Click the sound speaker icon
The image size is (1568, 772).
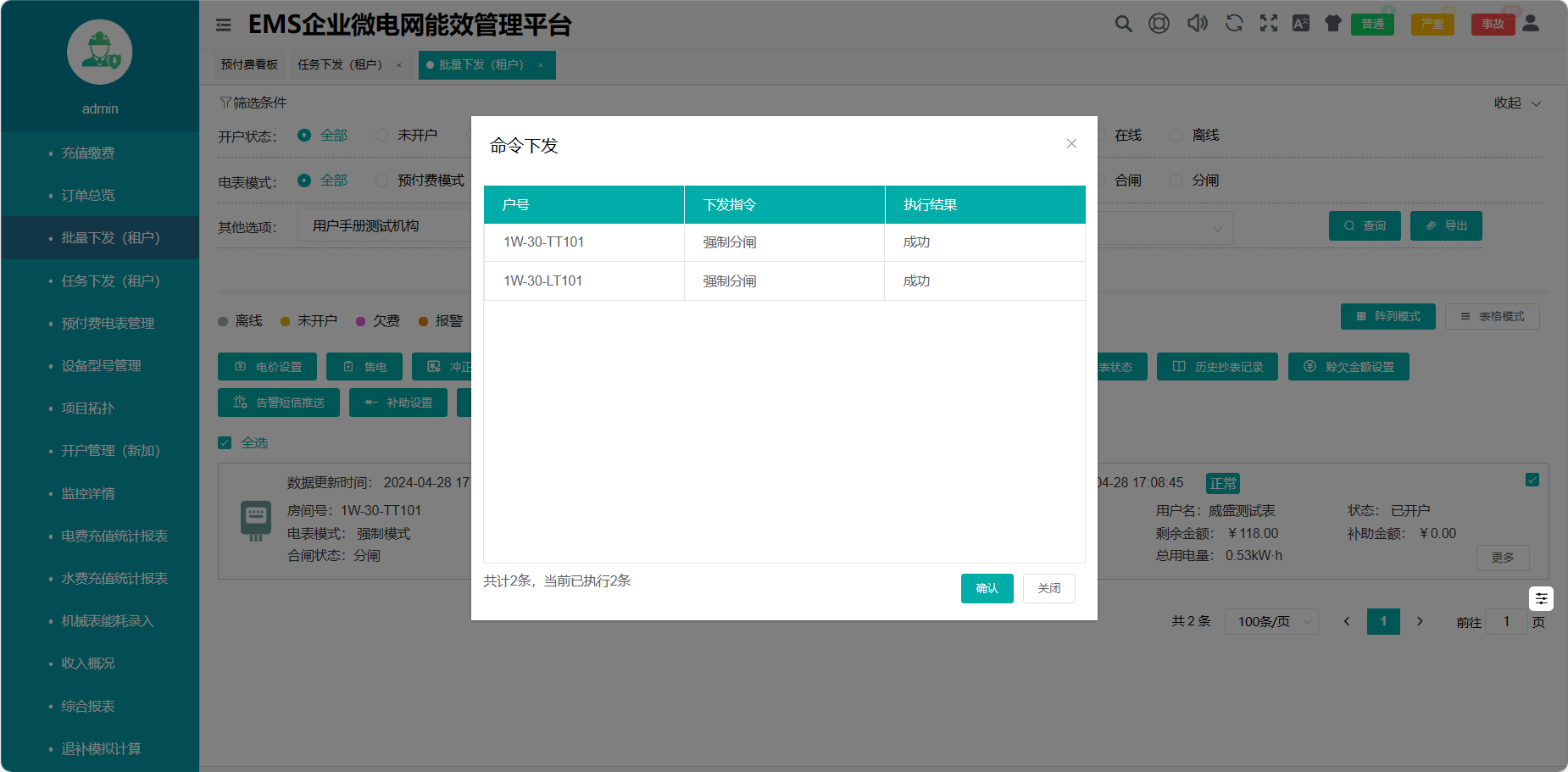(1197, 24)
